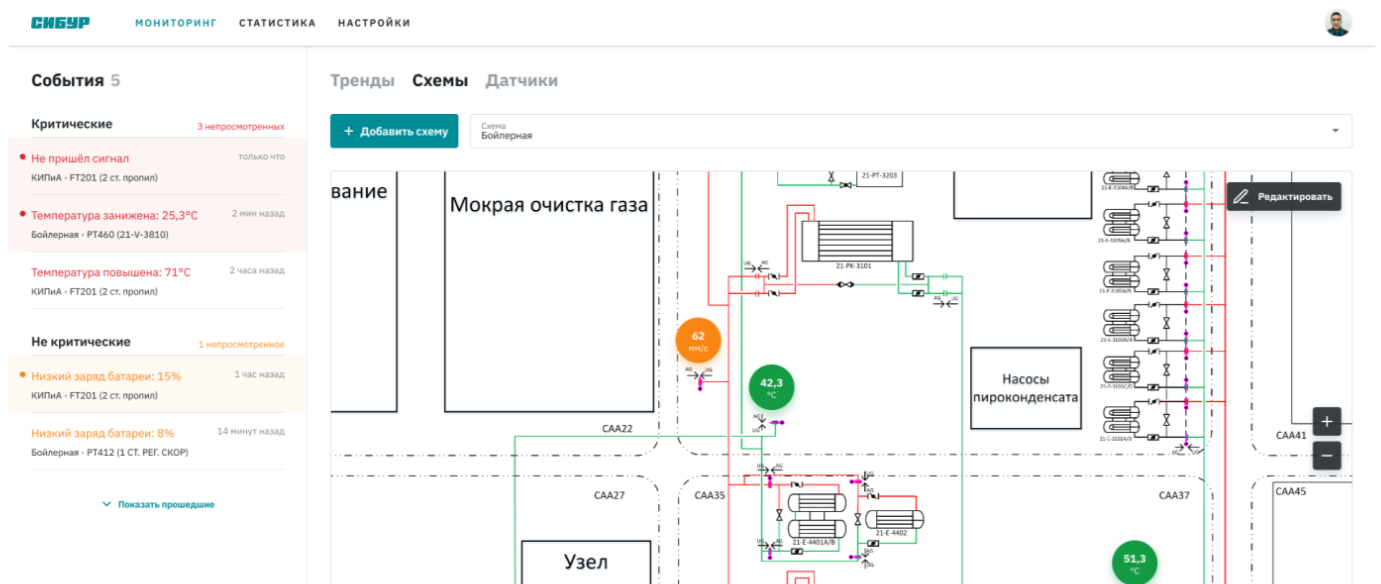This screenshot has width=1381, height=584.
Task: Select the green 42,3°C sensor indicator
Action: (x=770, y=388)
